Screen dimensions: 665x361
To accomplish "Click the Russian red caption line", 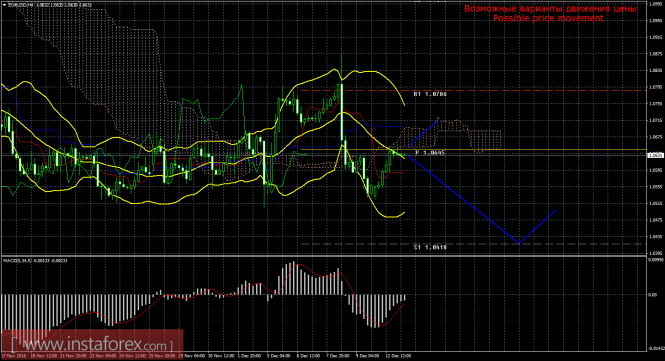I will [x=550, y=8].
